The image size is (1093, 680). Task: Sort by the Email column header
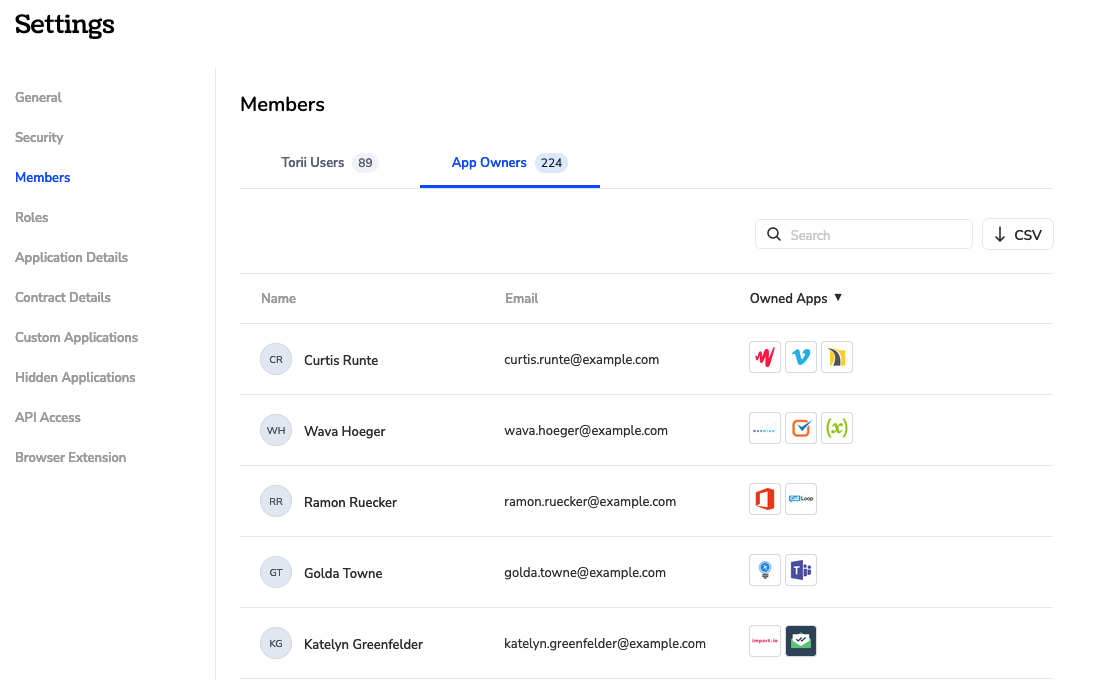coord(521,298)
